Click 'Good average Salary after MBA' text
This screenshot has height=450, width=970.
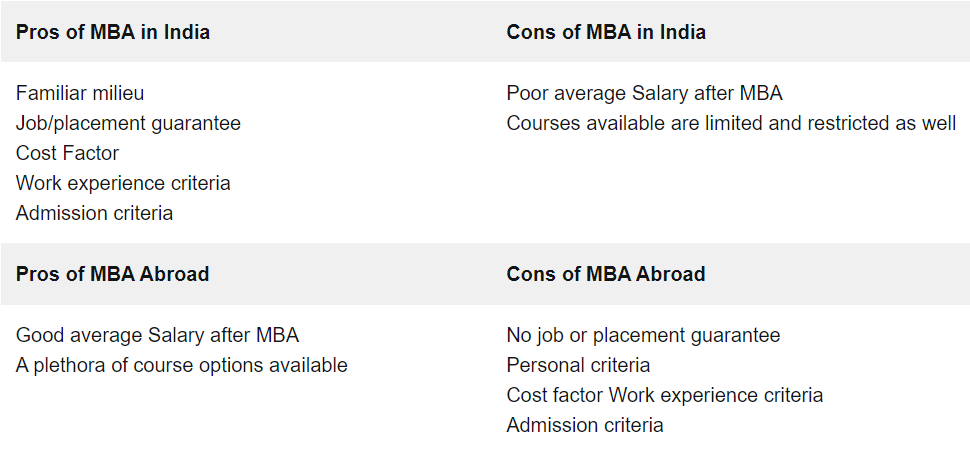(x=157, y=335)
